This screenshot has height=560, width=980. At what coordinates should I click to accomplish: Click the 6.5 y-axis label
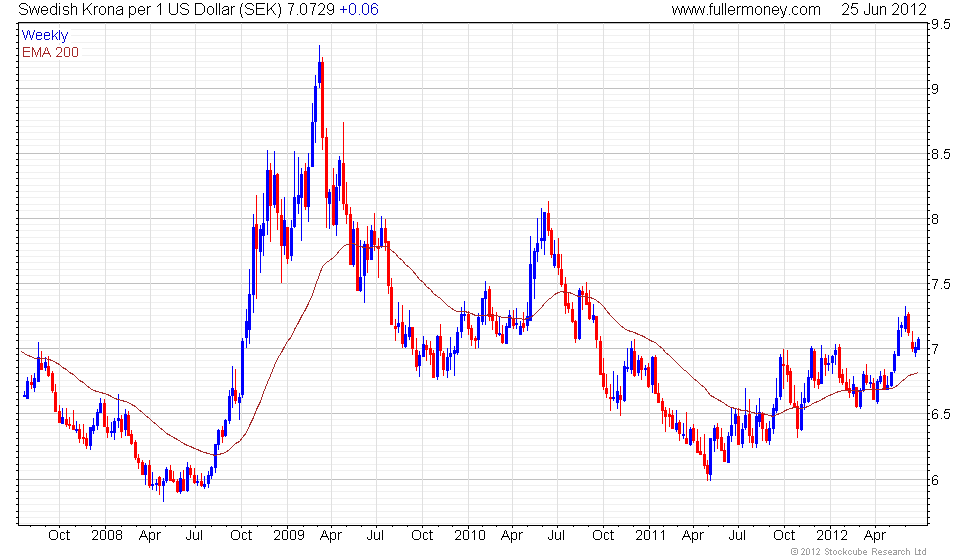tap(941, 414)
